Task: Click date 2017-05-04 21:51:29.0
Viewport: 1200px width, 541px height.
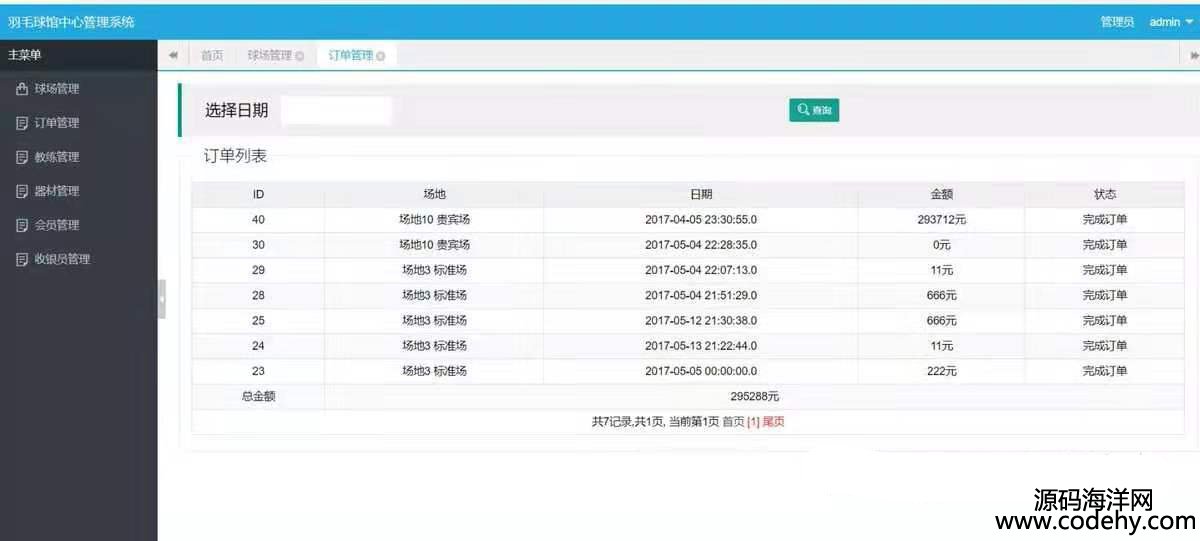Action: click(x=701, y=295)
